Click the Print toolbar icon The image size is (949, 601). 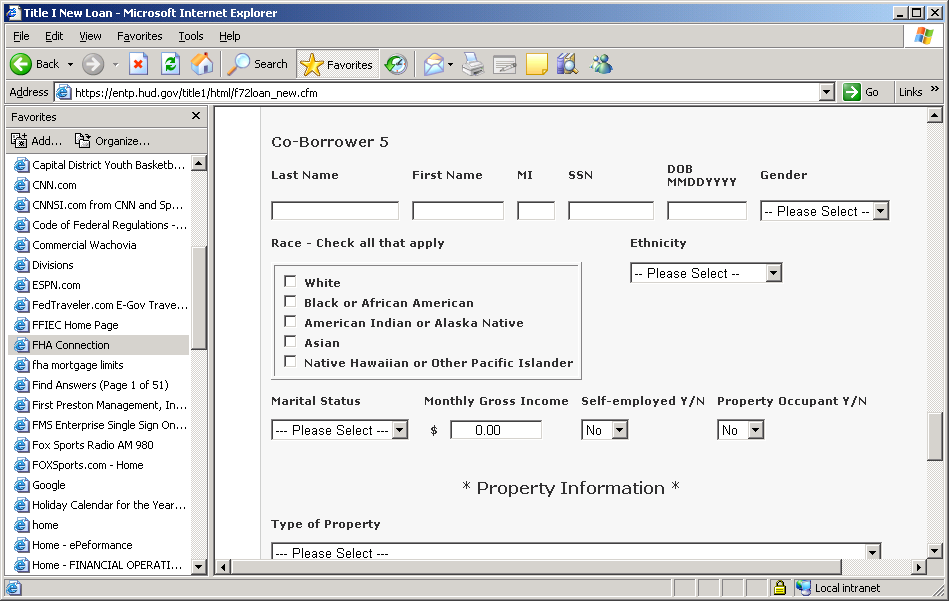[473, 64]
